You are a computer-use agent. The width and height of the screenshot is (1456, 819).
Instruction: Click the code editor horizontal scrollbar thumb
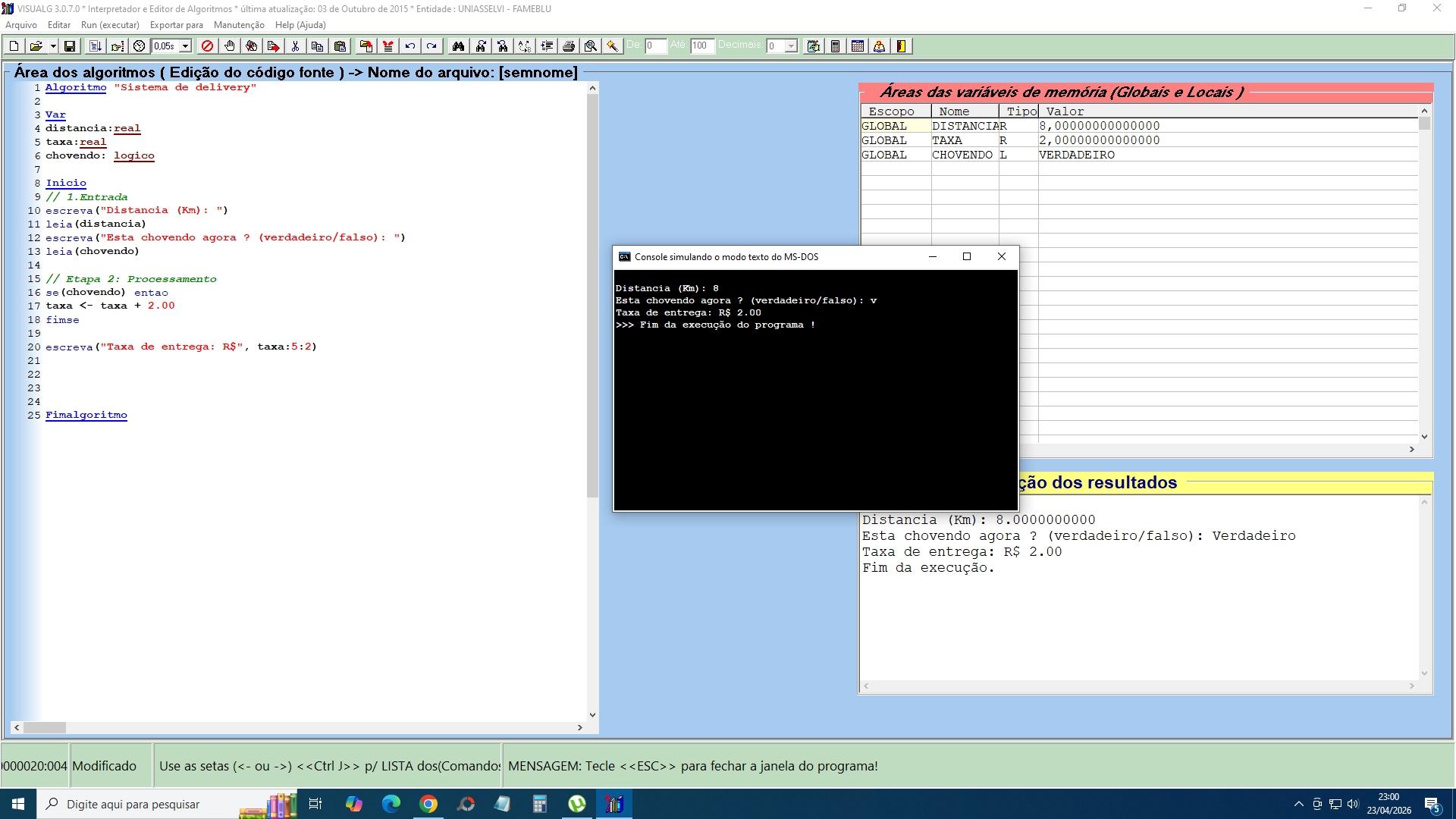(45, 727)
